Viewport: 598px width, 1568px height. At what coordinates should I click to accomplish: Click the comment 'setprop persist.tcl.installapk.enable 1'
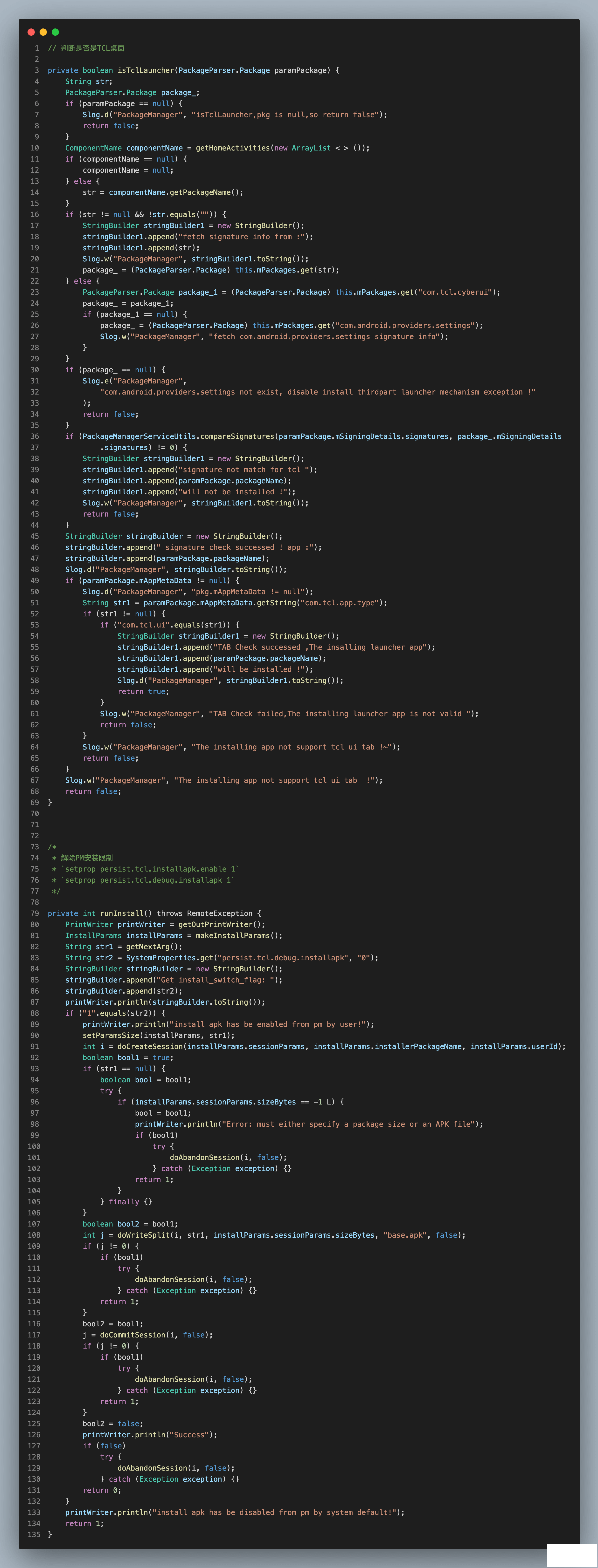[150, 869]
